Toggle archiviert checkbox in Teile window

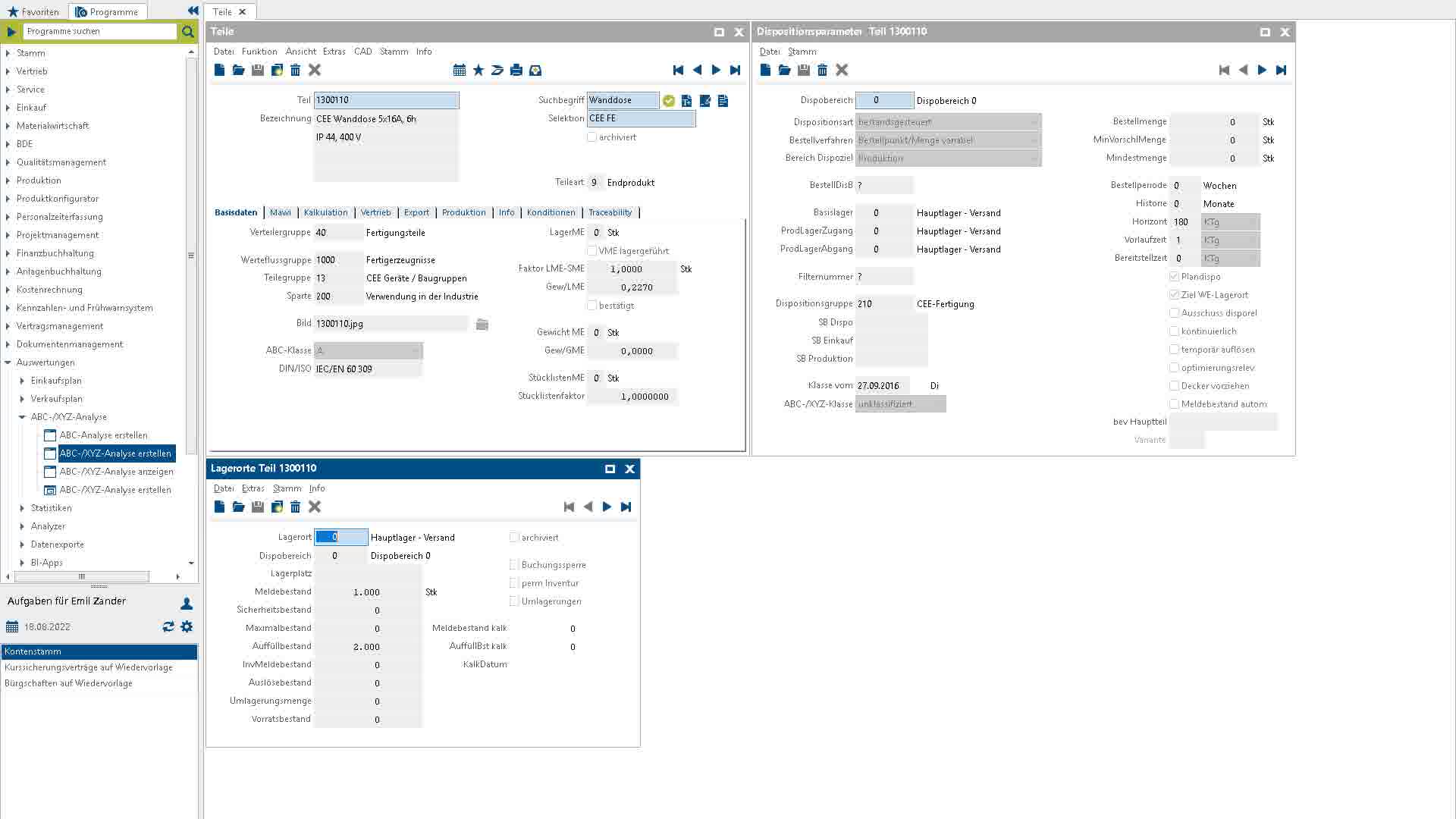(591, 137)
